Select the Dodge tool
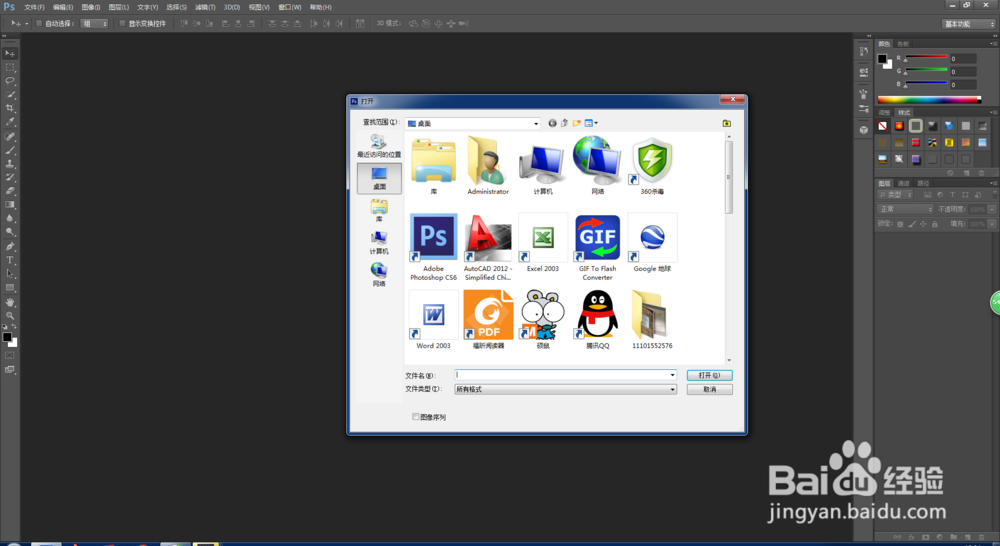This screenshot has width=1000, height=546. point(10,232)
